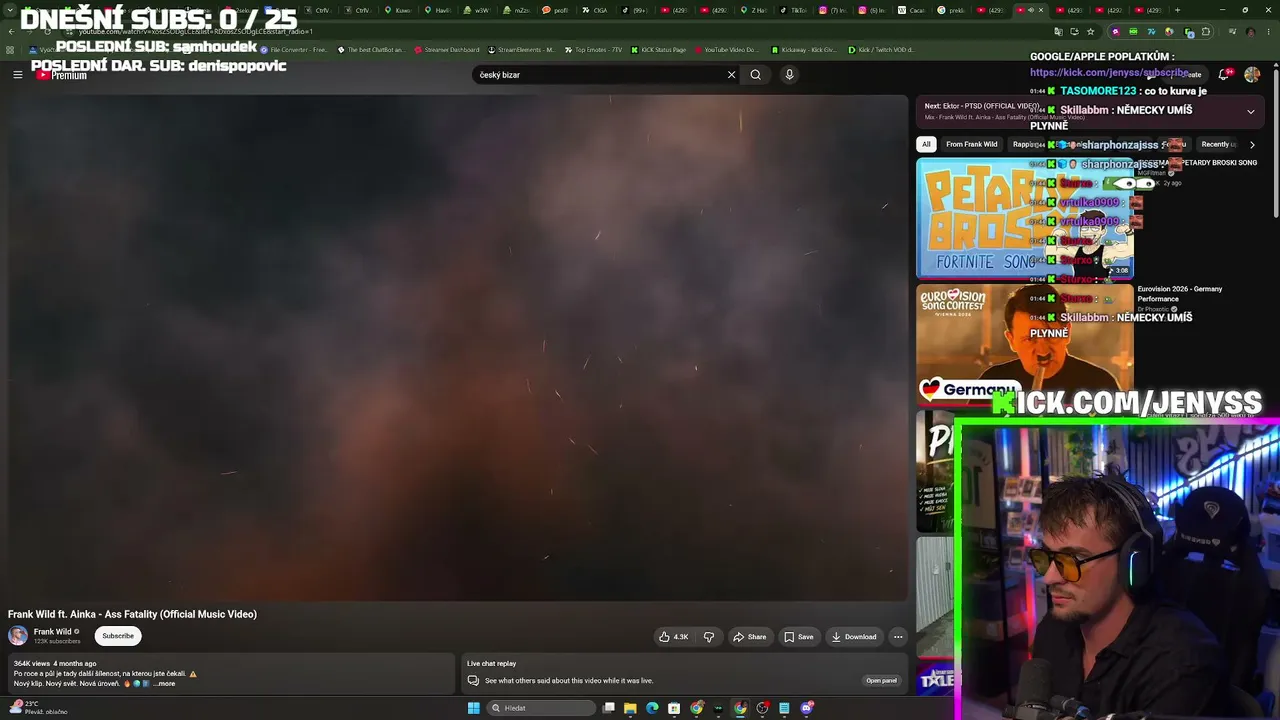1280x720 pixels.
Task: Open the YouTube guide hamburger menu
Action: tap(17, 74)
